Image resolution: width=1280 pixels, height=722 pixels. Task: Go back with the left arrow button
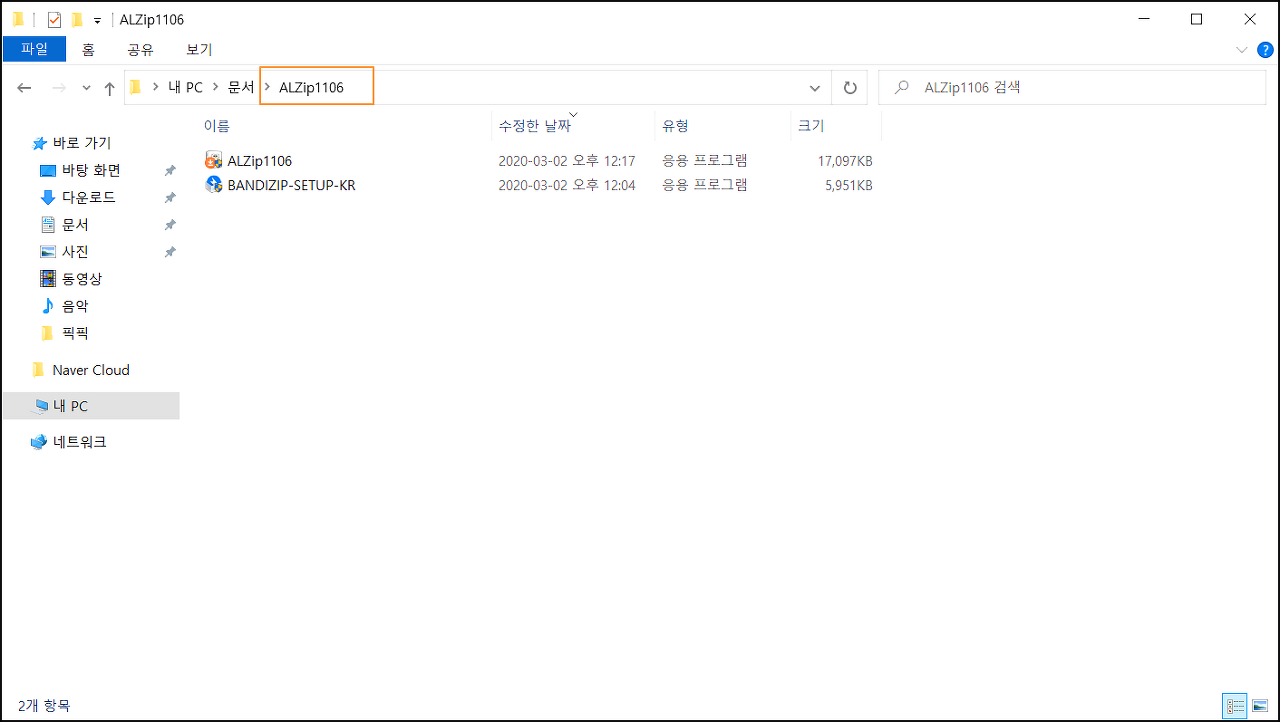tap(25, 88)
